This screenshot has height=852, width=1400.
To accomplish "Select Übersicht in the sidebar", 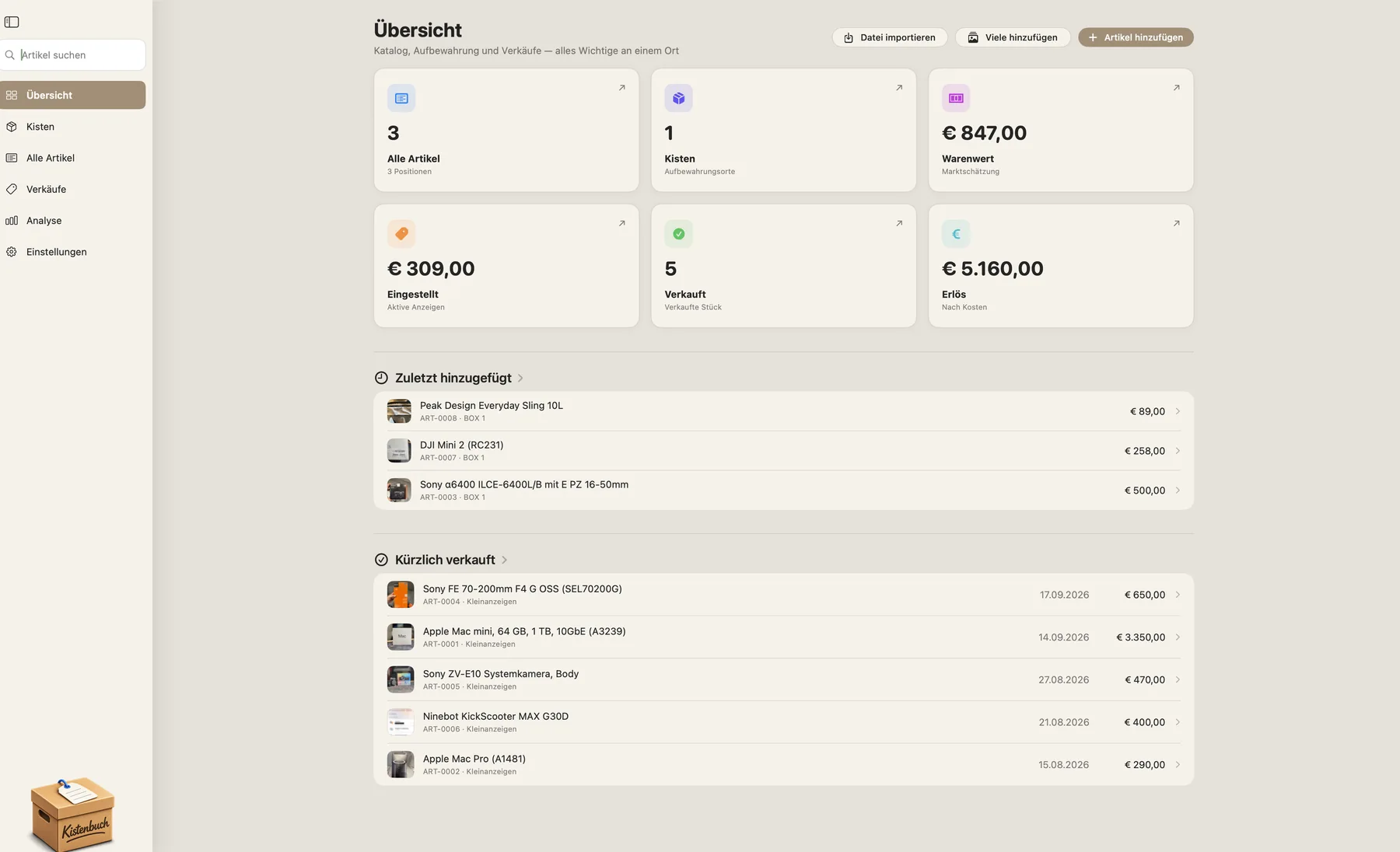I will pyautogui.click(x=72, y=95).
